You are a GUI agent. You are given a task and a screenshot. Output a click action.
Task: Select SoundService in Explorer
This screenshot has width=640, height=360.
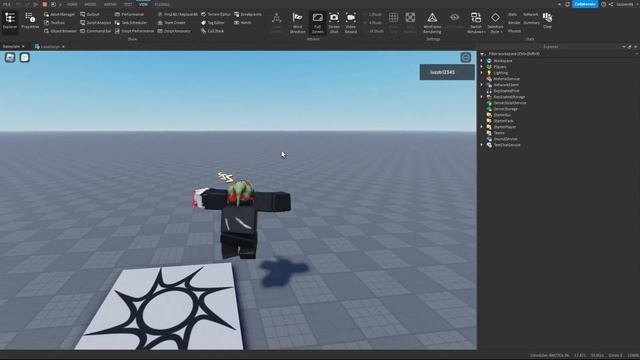505,139
